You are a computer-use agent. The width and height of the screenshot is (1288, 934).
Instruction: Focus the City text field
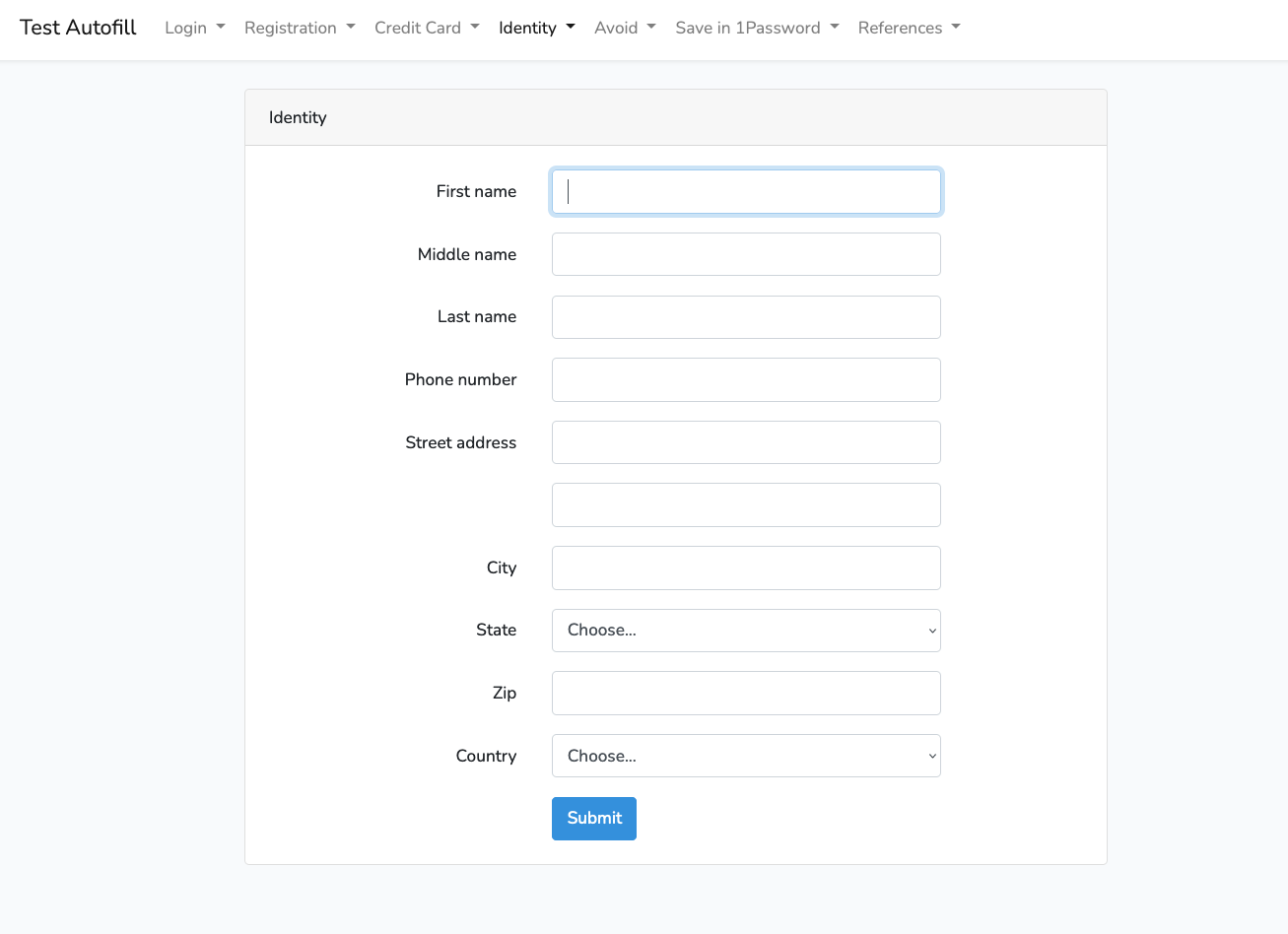coord(746,567)
